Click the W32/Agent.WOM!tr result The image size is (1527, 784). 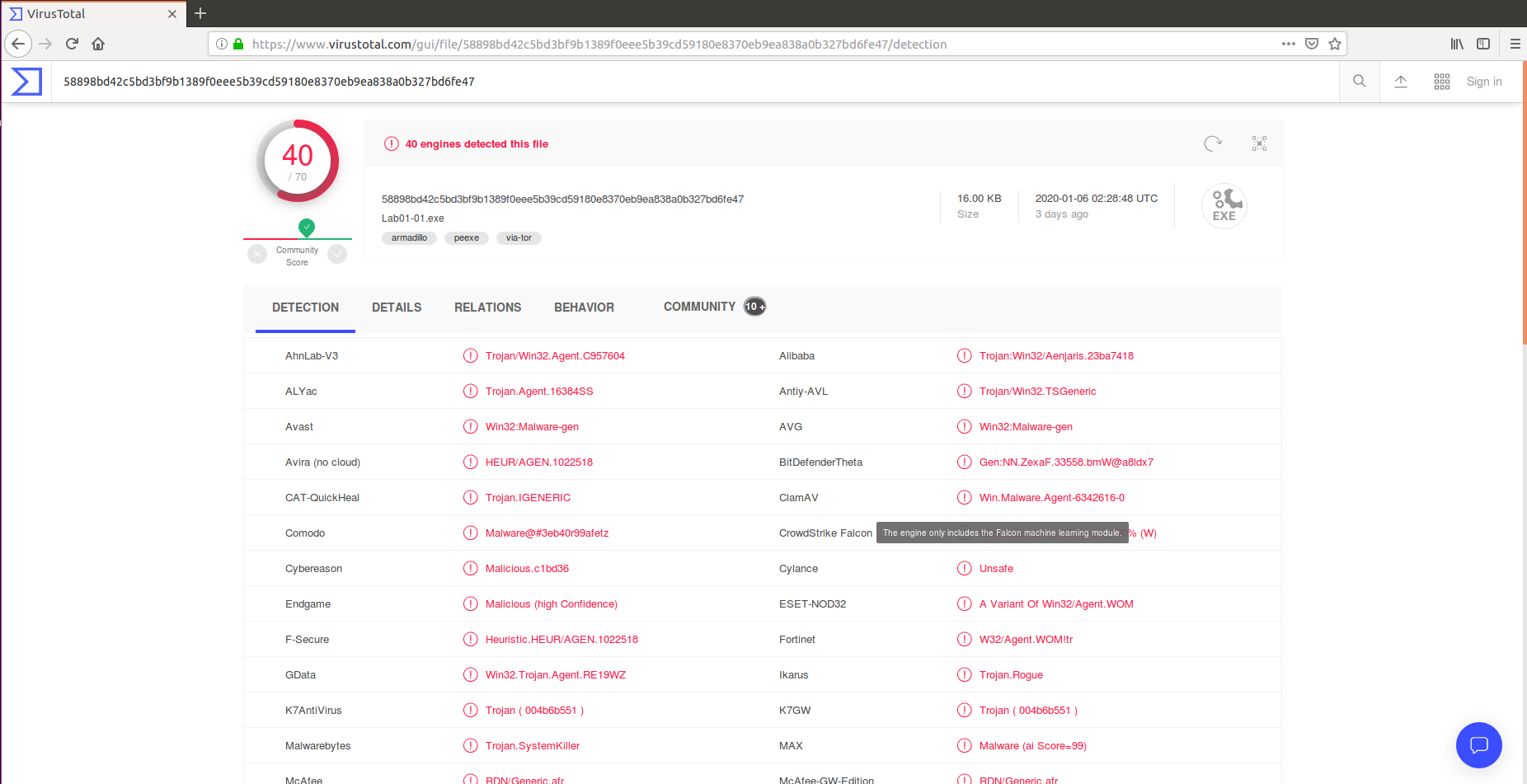pos(1026,640)
